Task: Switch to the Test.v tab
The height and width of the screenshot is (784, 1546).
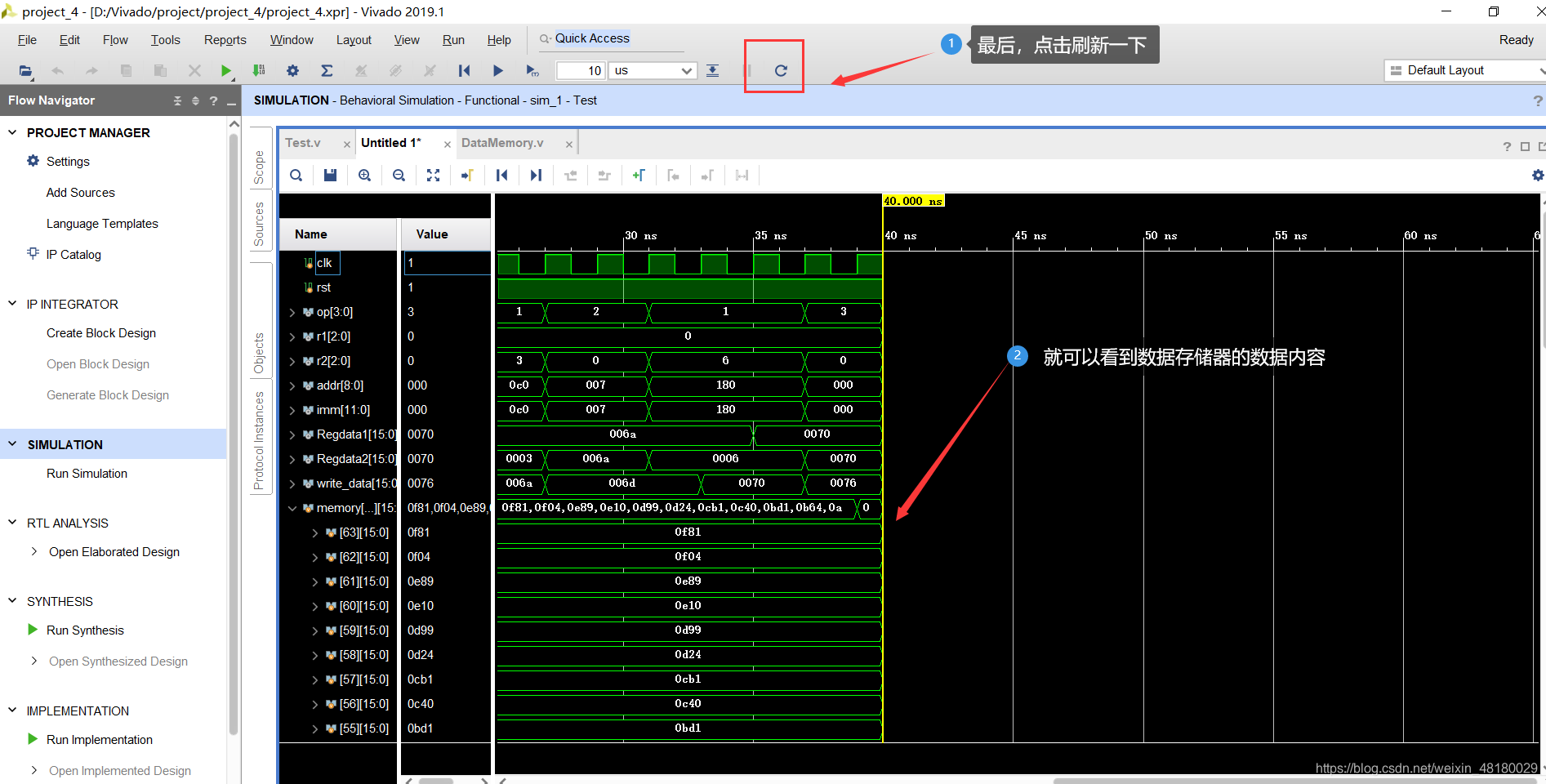Action: pyautogui.click(x=303, y=143)
